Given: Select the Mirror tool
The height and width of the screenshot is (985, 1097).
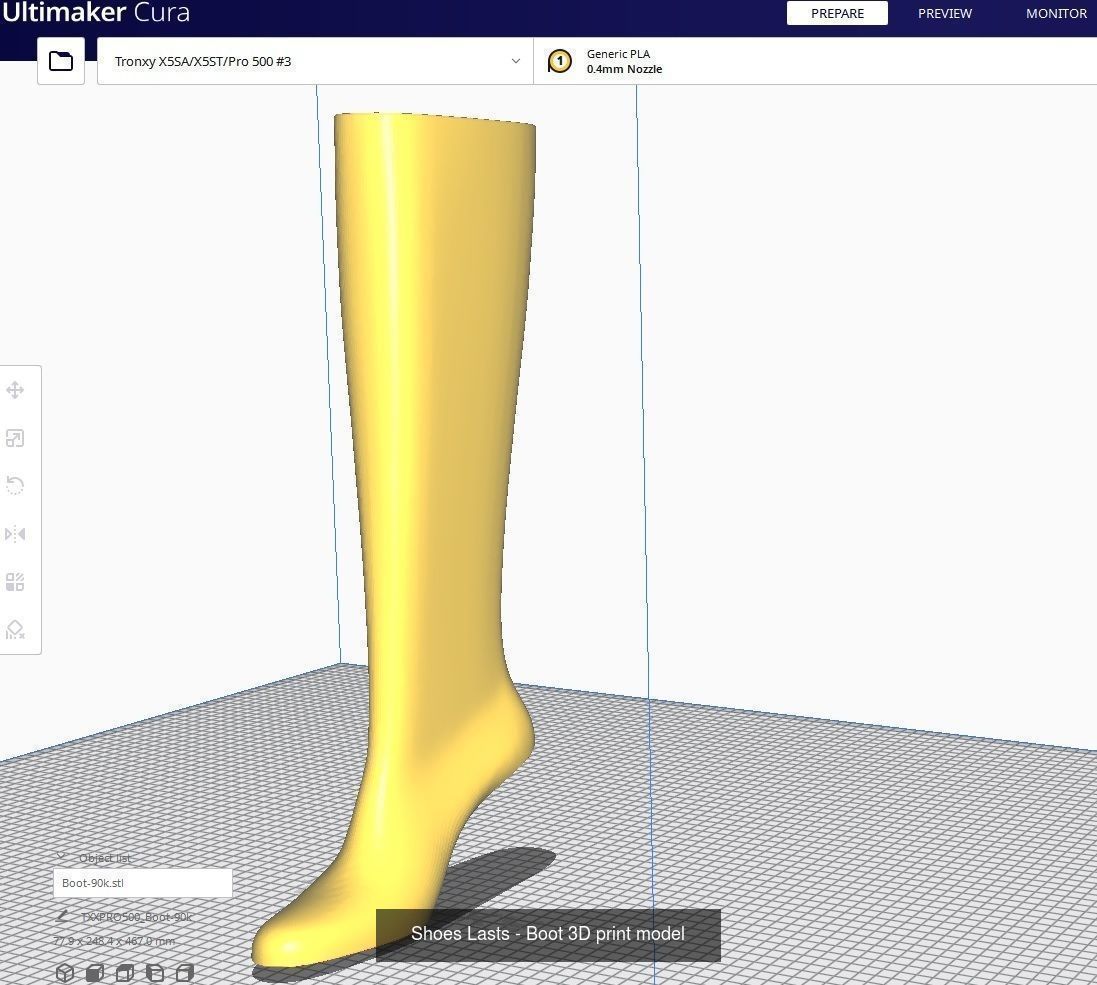Looking at the screenshot, I should click(x=15, y=534).
